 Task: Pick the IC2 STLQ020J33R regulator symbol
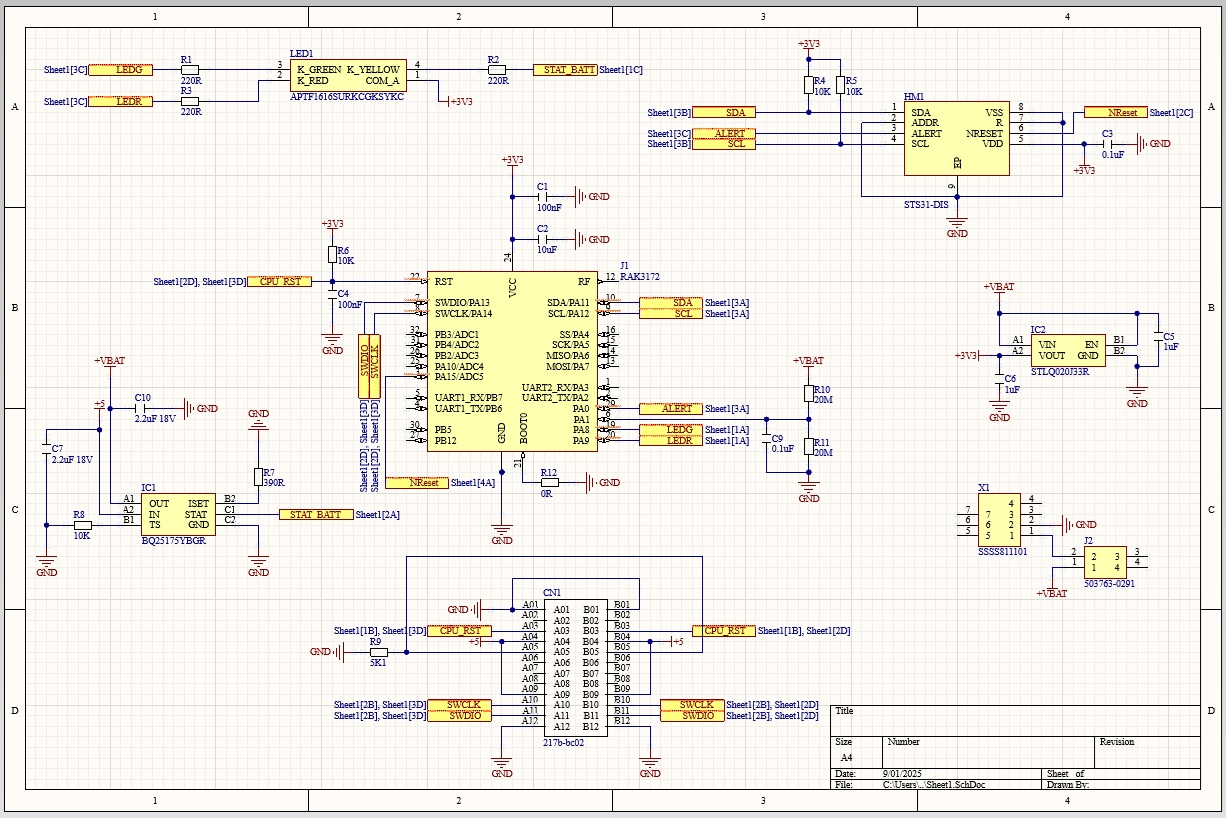[x=1068, y=350]
